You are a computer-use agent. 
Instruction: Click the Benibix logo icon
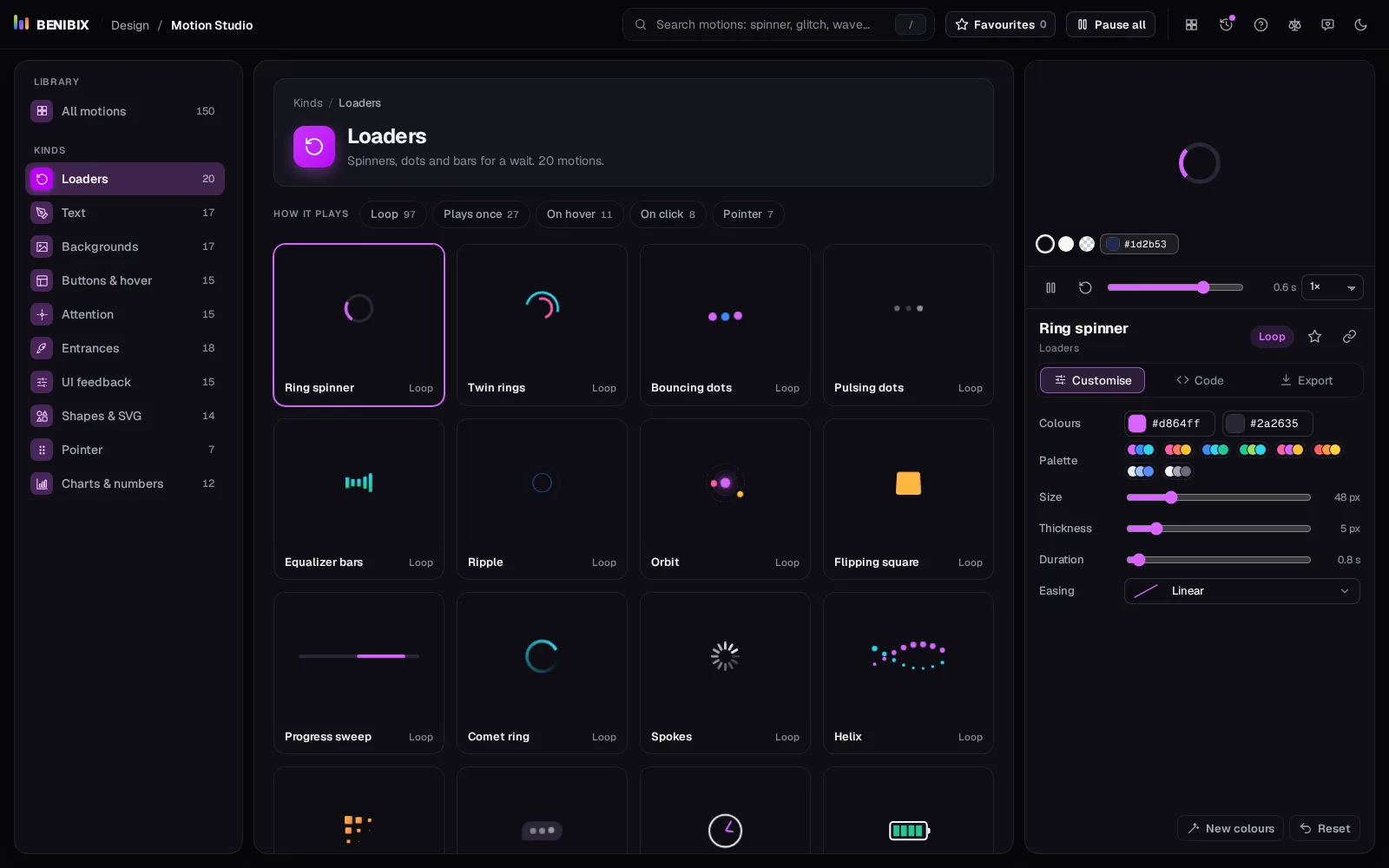[22, 23]
